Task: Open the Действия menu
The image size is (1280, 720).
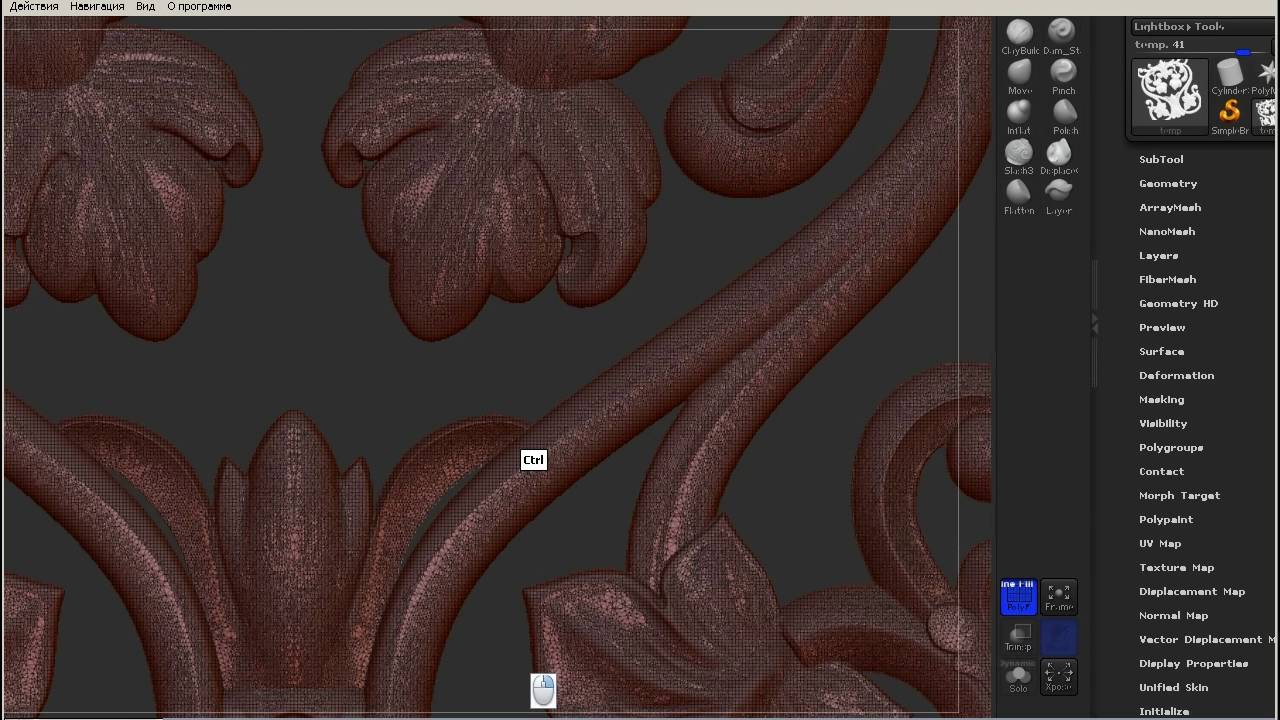Action: click(32, 6)
